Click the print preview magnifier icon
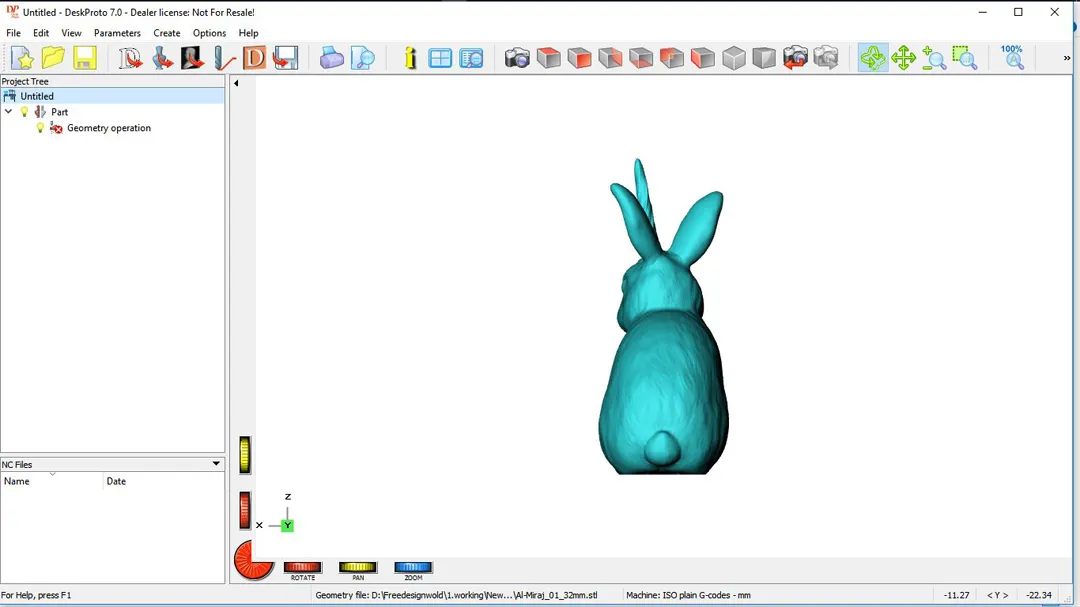 363,58
